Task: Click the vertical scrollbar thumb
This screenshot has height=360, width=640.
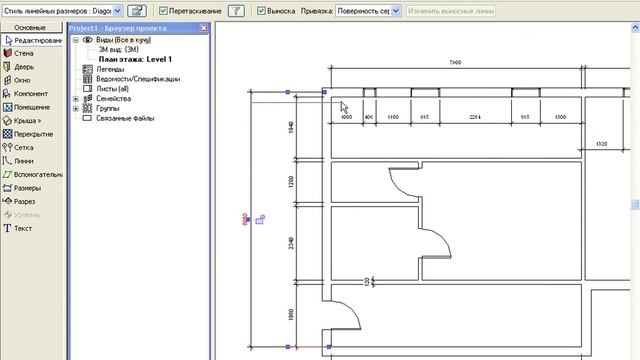Action: click(635, 204)
